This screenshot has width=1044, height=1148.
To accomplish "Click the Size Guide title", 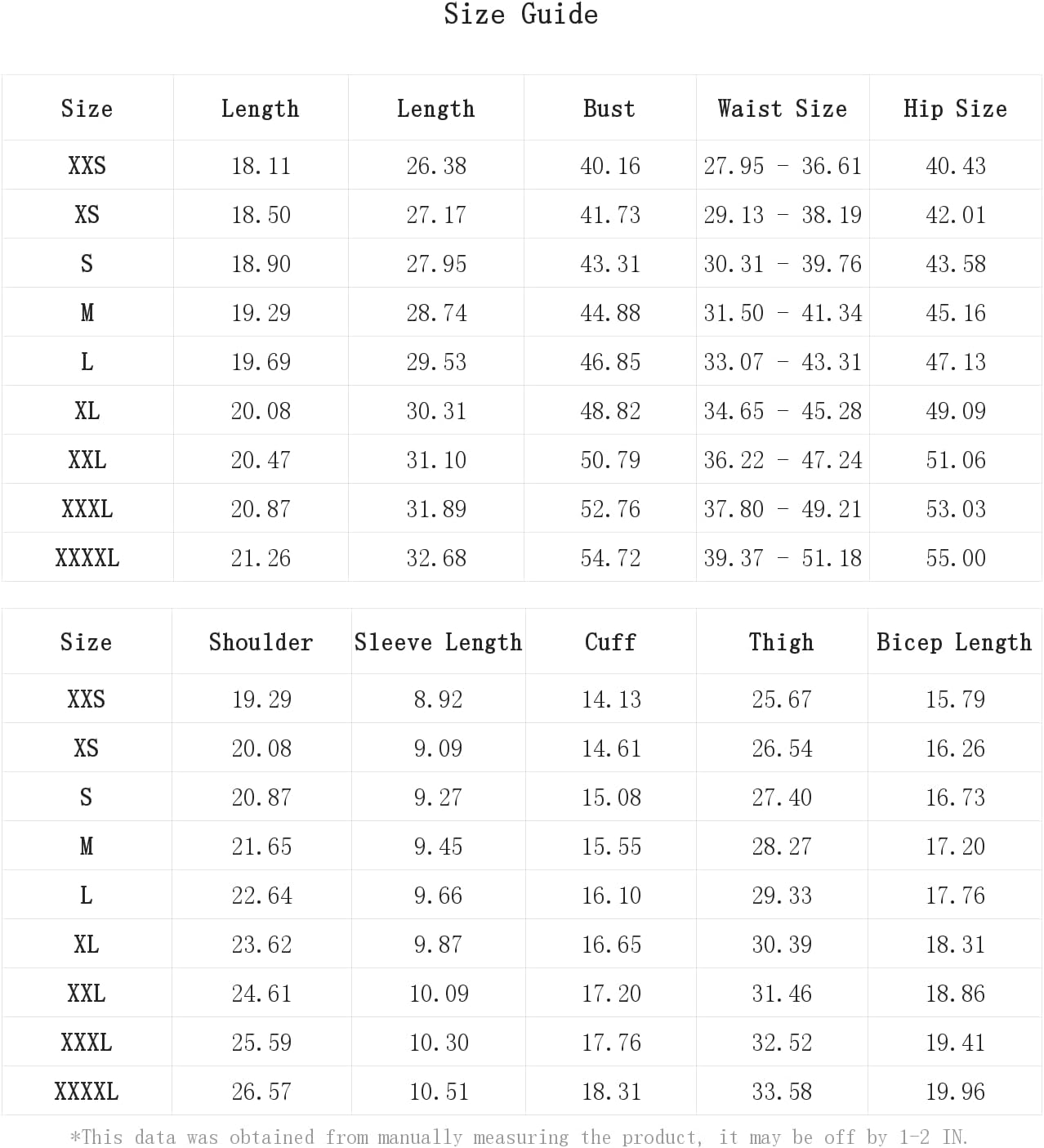I will click(521, 15).
